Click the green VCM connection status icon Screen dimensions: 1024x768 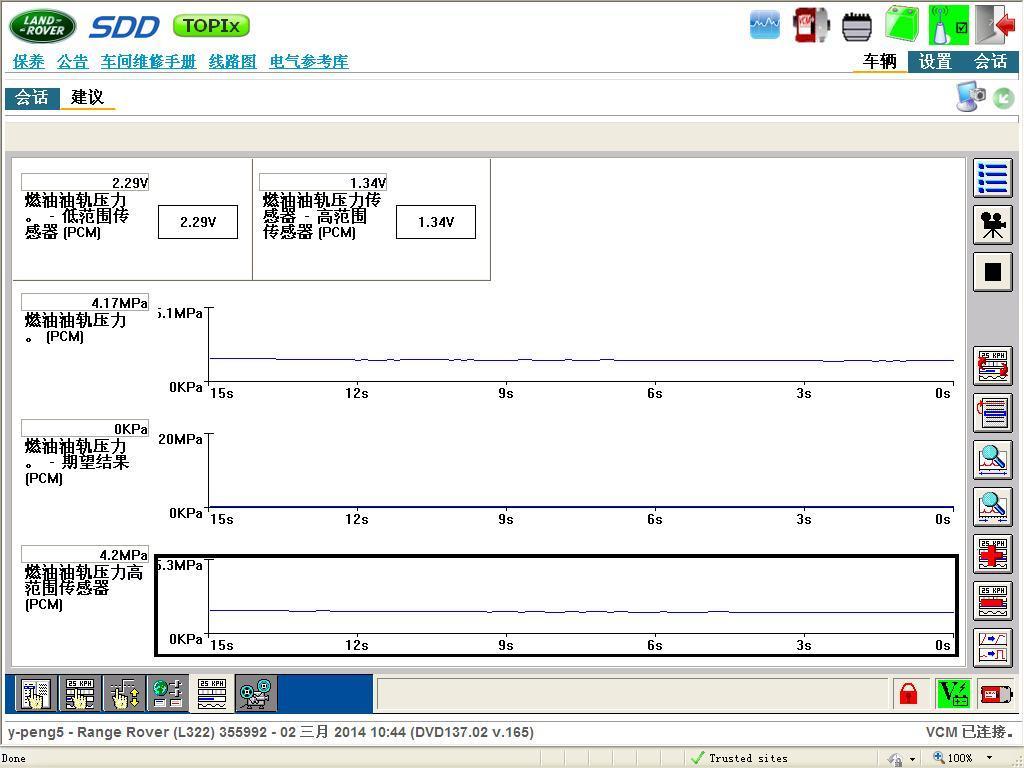pyautogui.click(x=949, y=25)
